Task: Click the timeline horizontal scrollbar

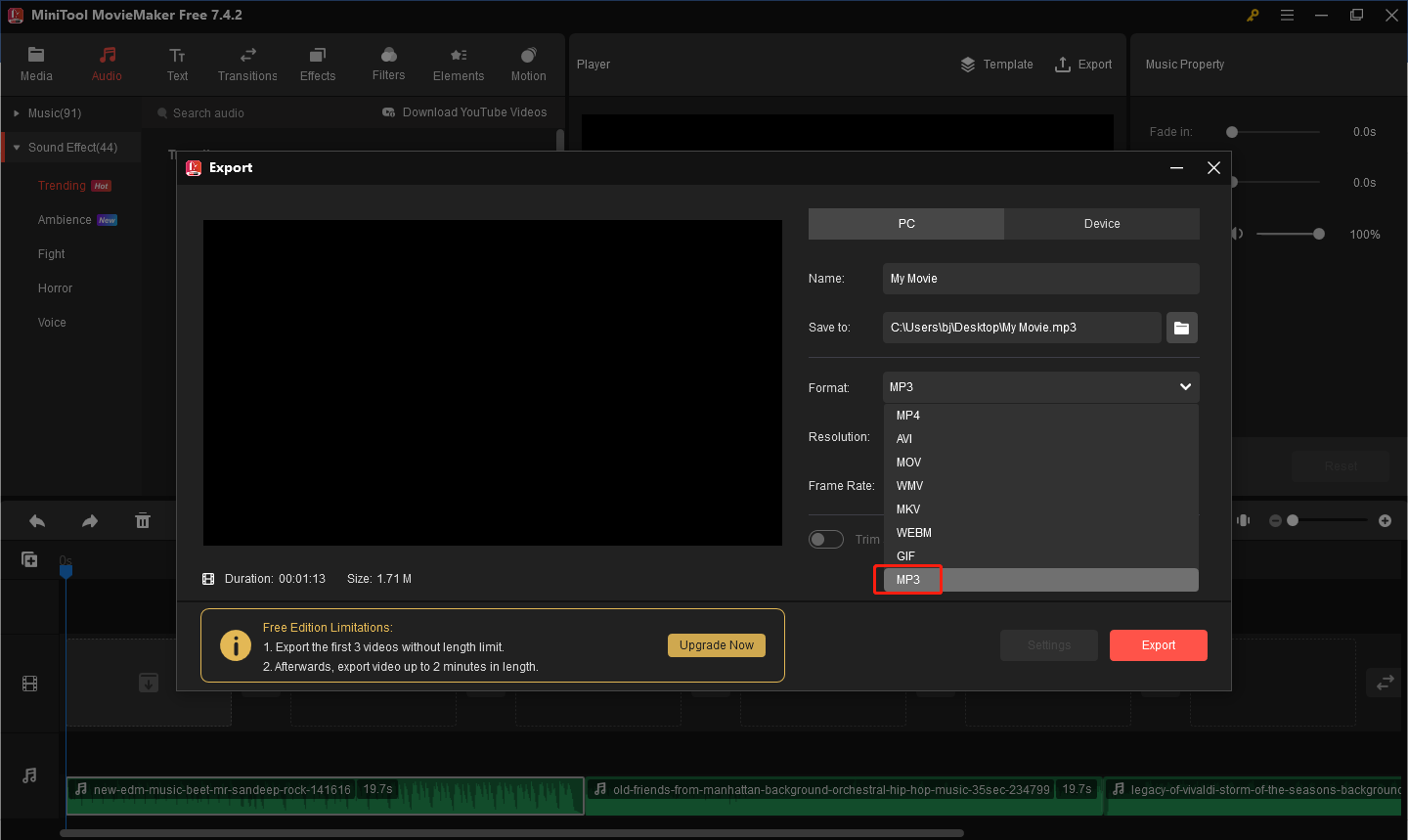Action: coord(511,833)
